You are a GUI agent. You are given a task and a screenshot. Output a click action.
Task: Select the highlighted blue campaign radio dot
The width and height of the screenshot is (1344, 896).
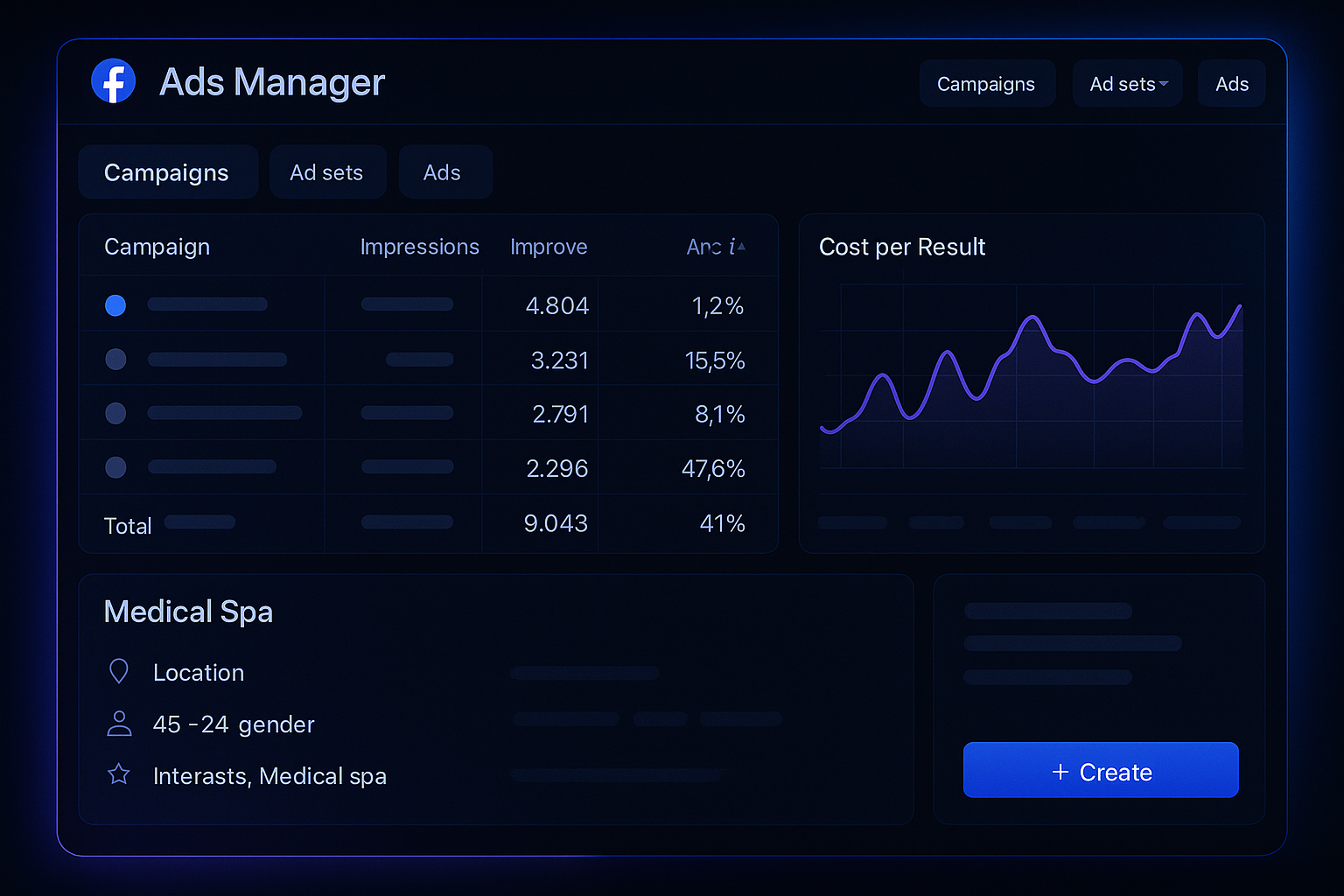click(x=115, y=305)
